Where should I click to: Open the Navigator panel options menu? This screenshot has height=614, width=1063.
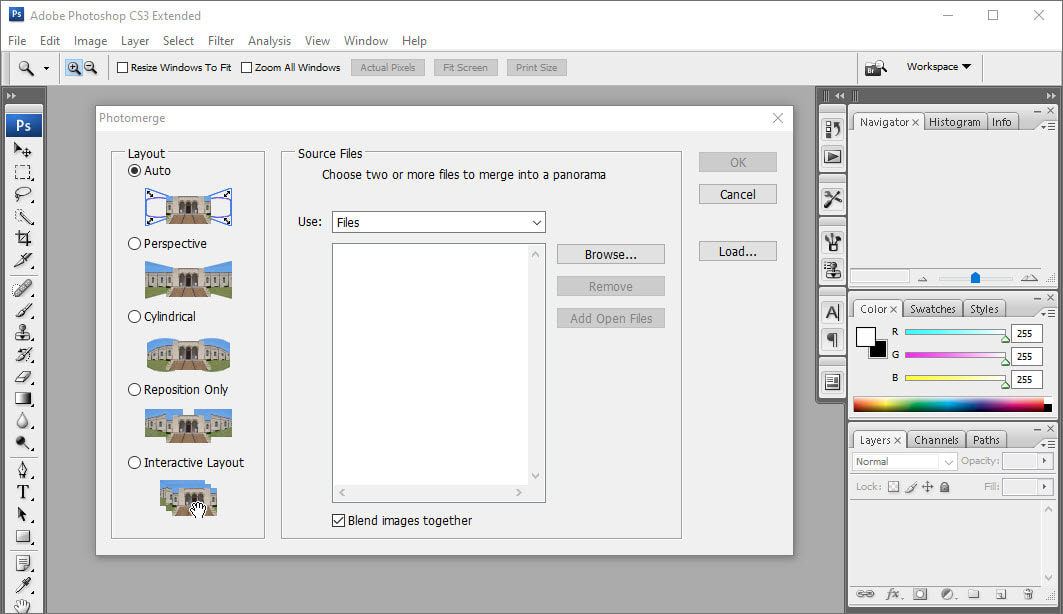pos(1048,126)
